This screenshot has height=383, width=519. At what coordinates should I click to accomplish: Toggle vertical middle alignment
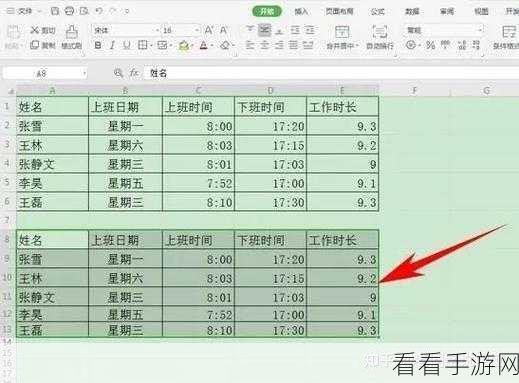tap(265, 30)
